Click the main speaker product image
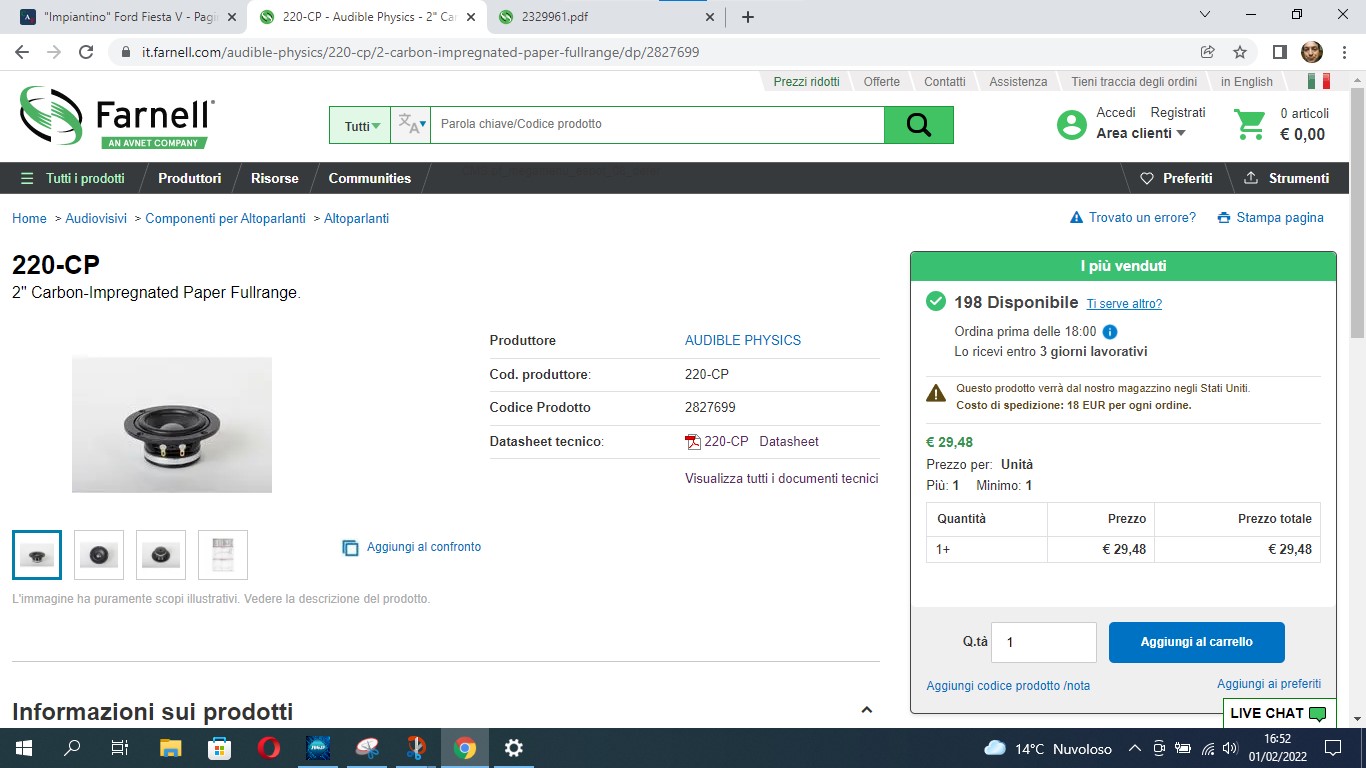 coord(172,425)
